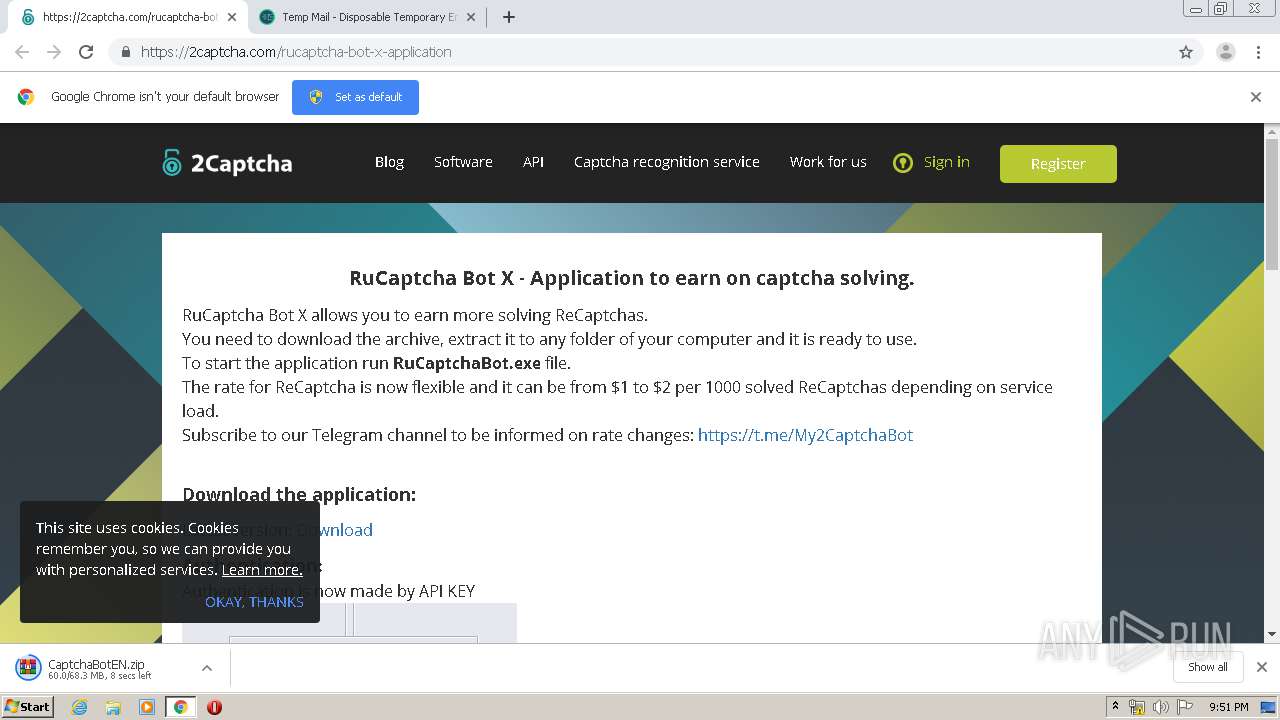The height and width of the screenshot is (720, 1280).
Task: Click Sign in link
Action: coord(946,162)
